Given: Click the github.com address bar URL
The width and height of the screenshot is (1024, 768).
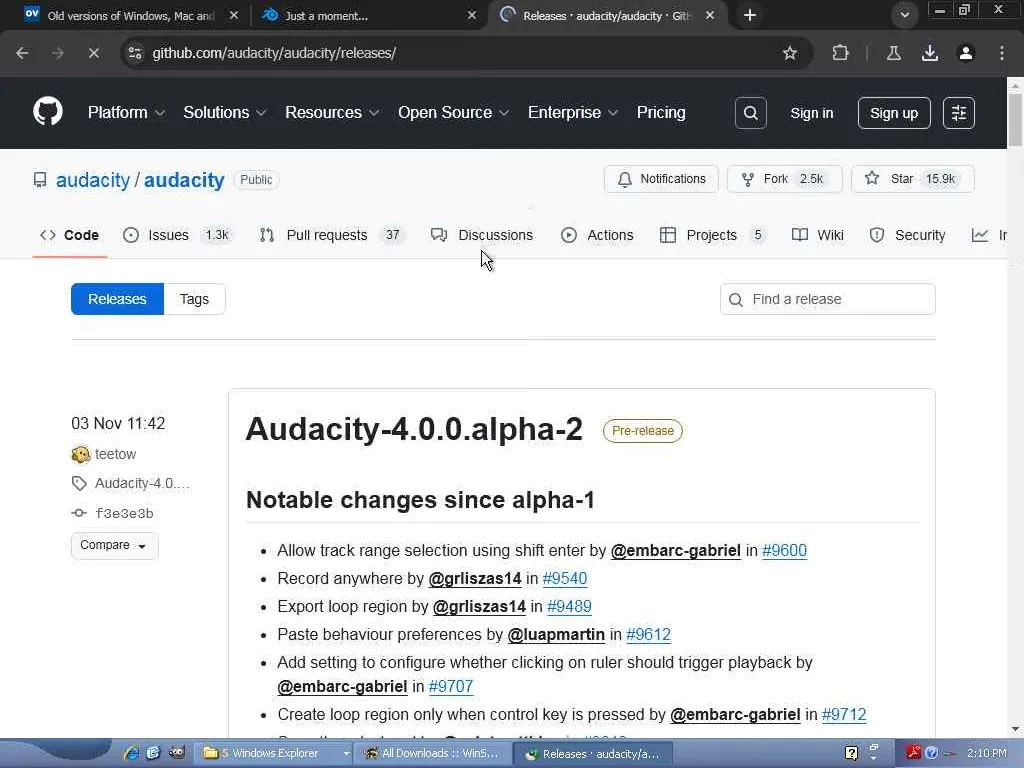Looking at the screenshot, I should point(274,53).
